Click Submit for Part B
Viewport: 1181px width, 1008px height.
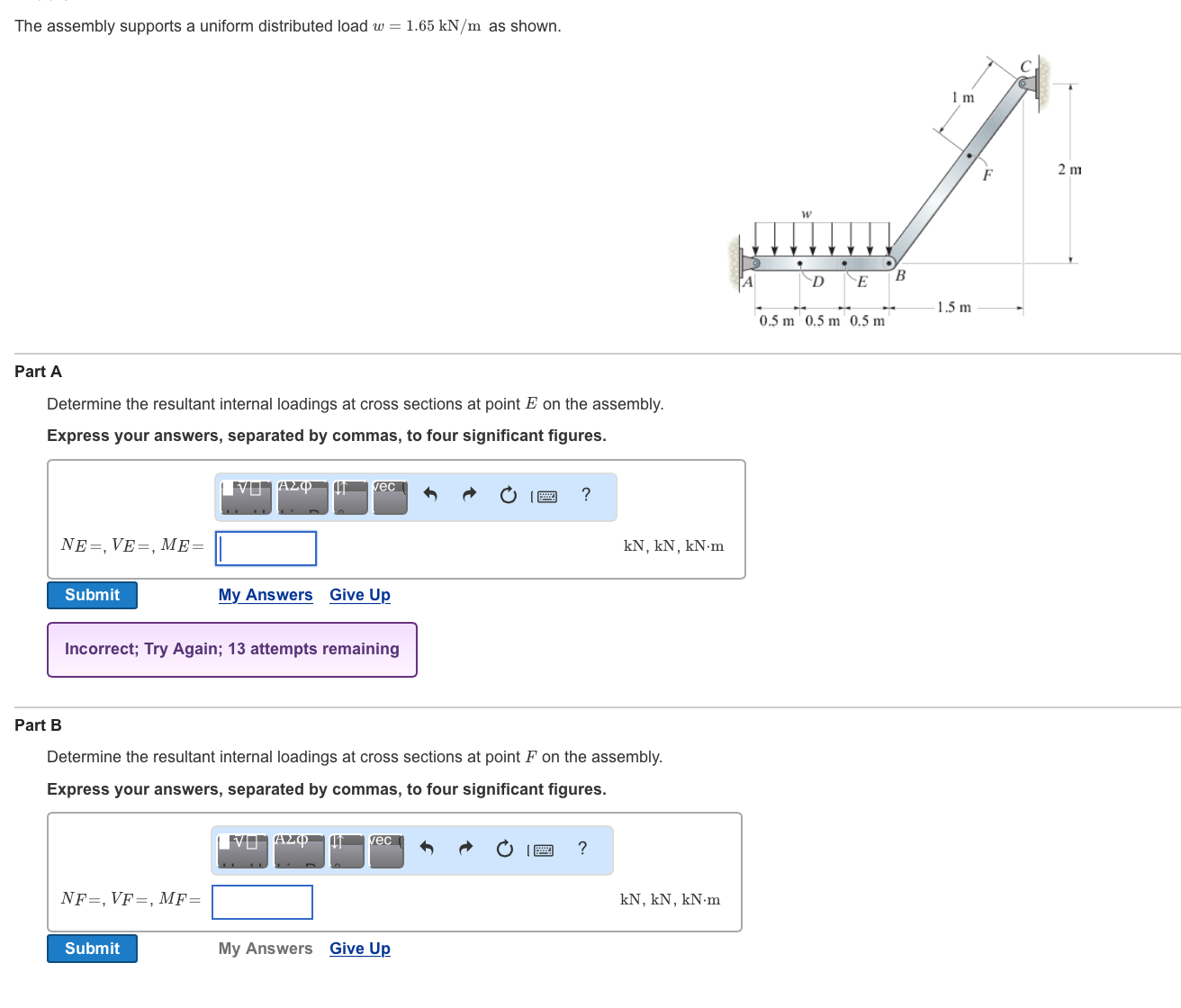pyautogui.click(x=91, y=948)
